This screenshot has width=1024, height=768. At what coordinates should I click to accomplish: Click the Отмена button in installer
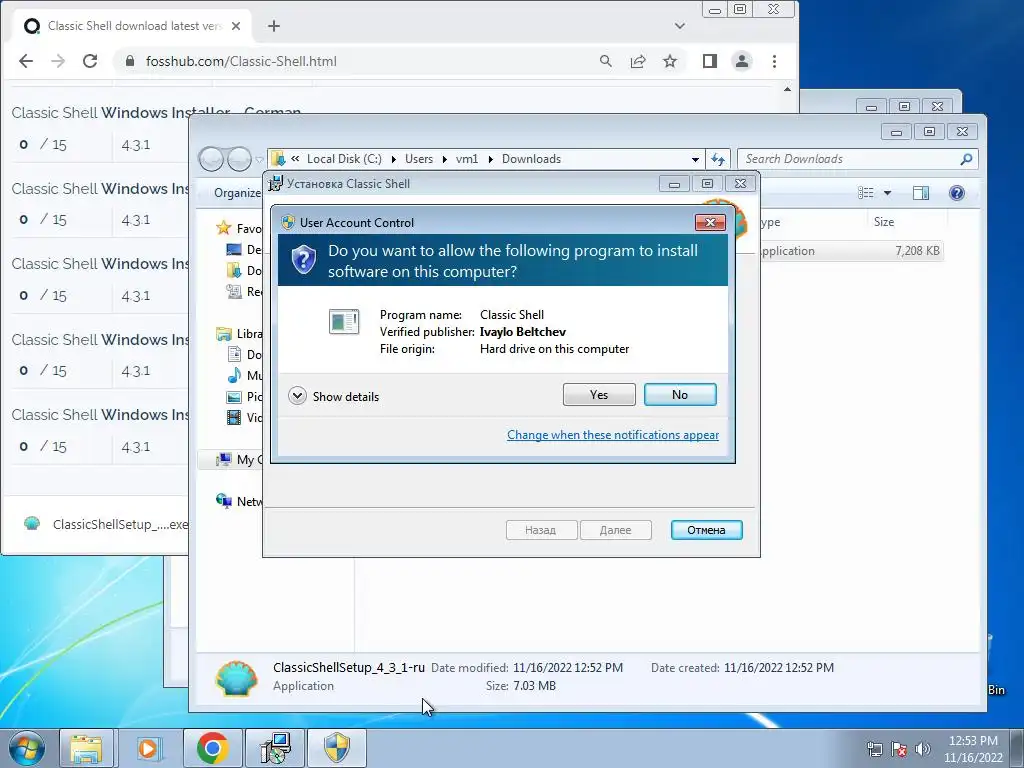coord(706,530)
